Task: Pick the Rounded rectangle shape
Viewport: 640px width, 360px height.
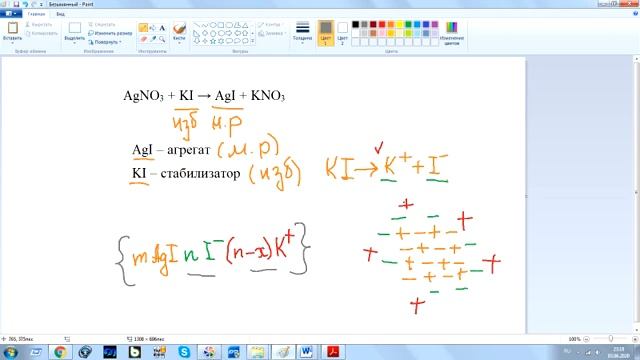Action: [229, 25]
